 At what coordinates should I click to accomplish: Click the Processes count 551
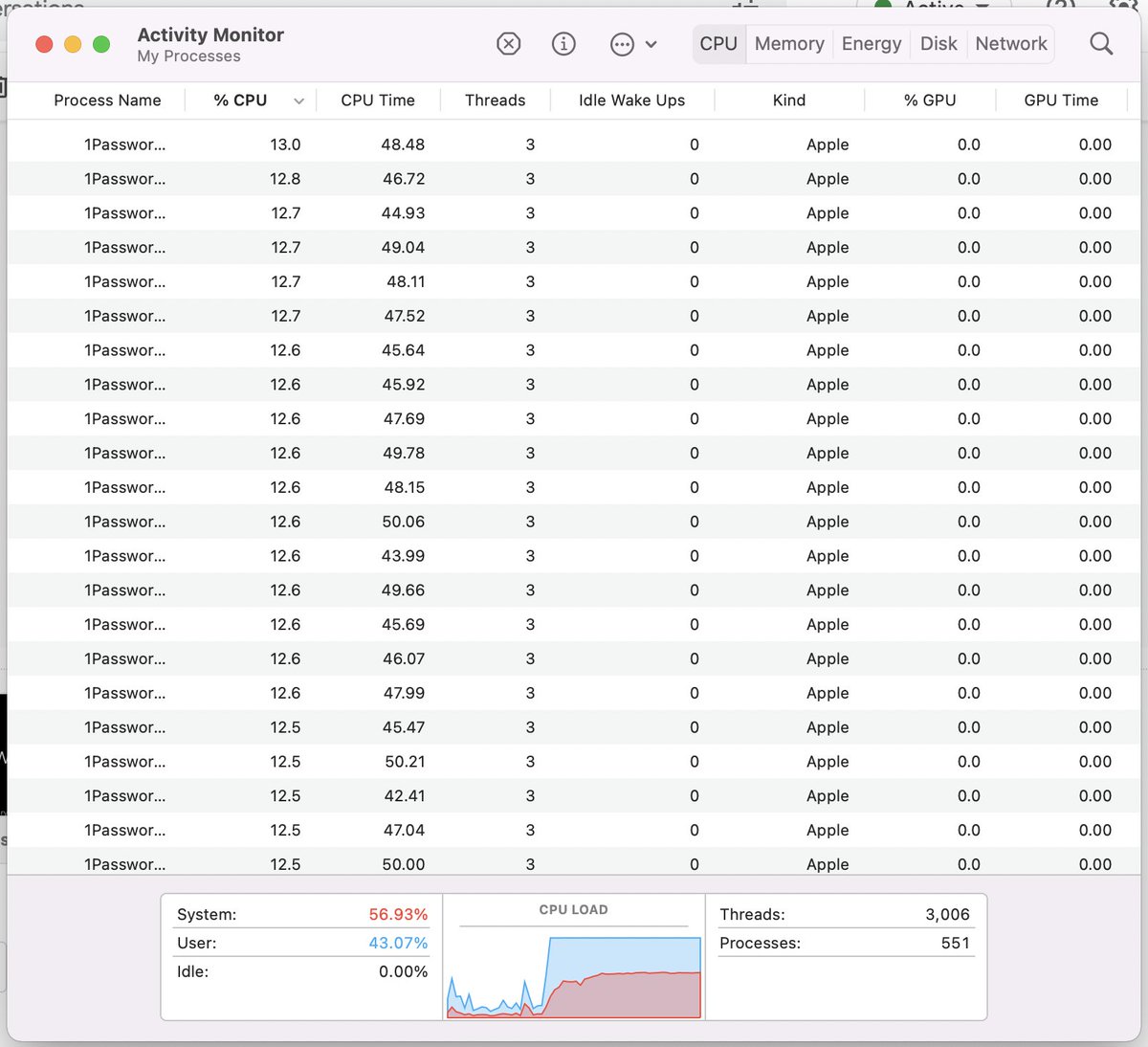pos(956,944)
